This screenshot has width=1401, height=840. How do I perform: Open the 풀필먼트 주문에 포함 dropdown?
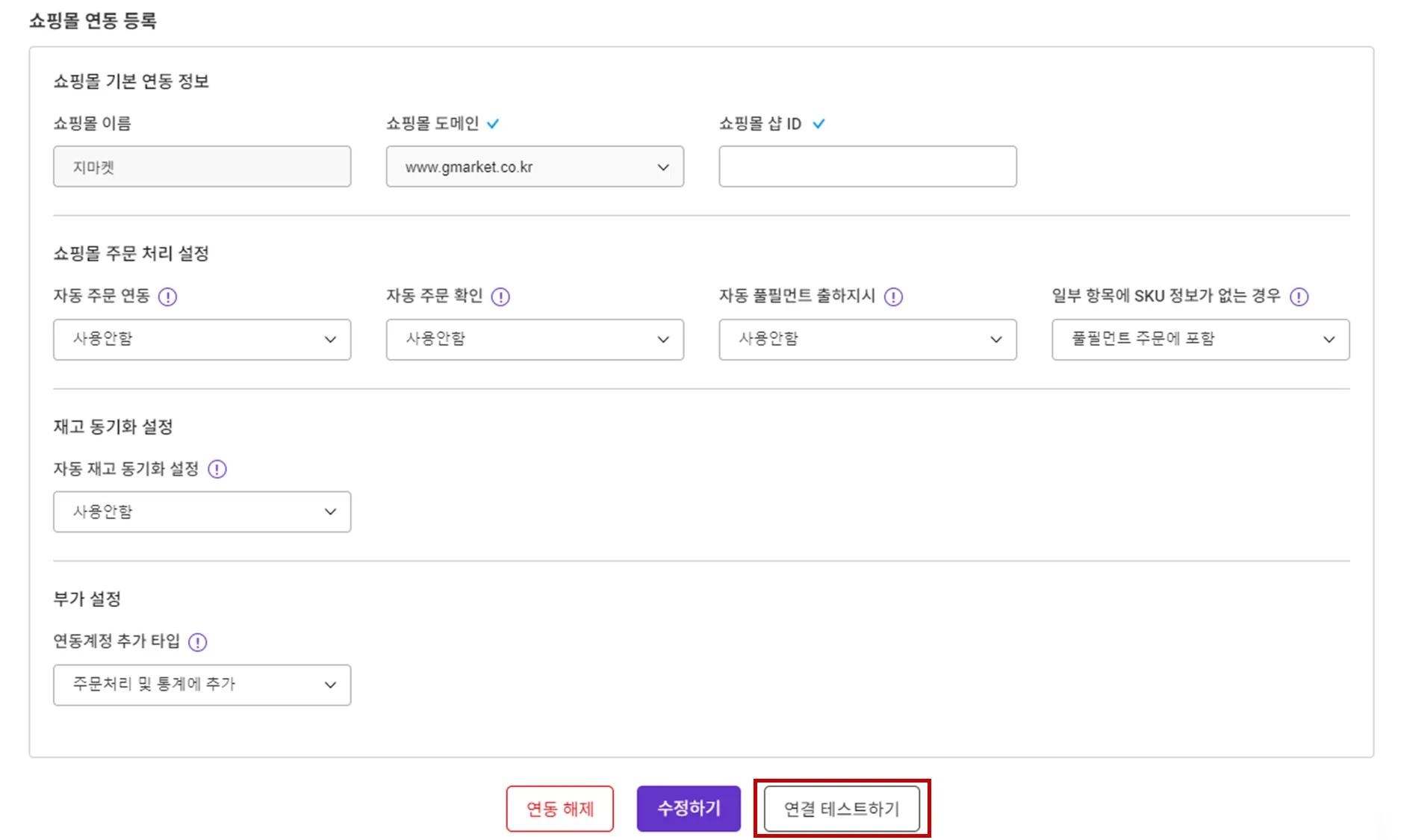1200,340
